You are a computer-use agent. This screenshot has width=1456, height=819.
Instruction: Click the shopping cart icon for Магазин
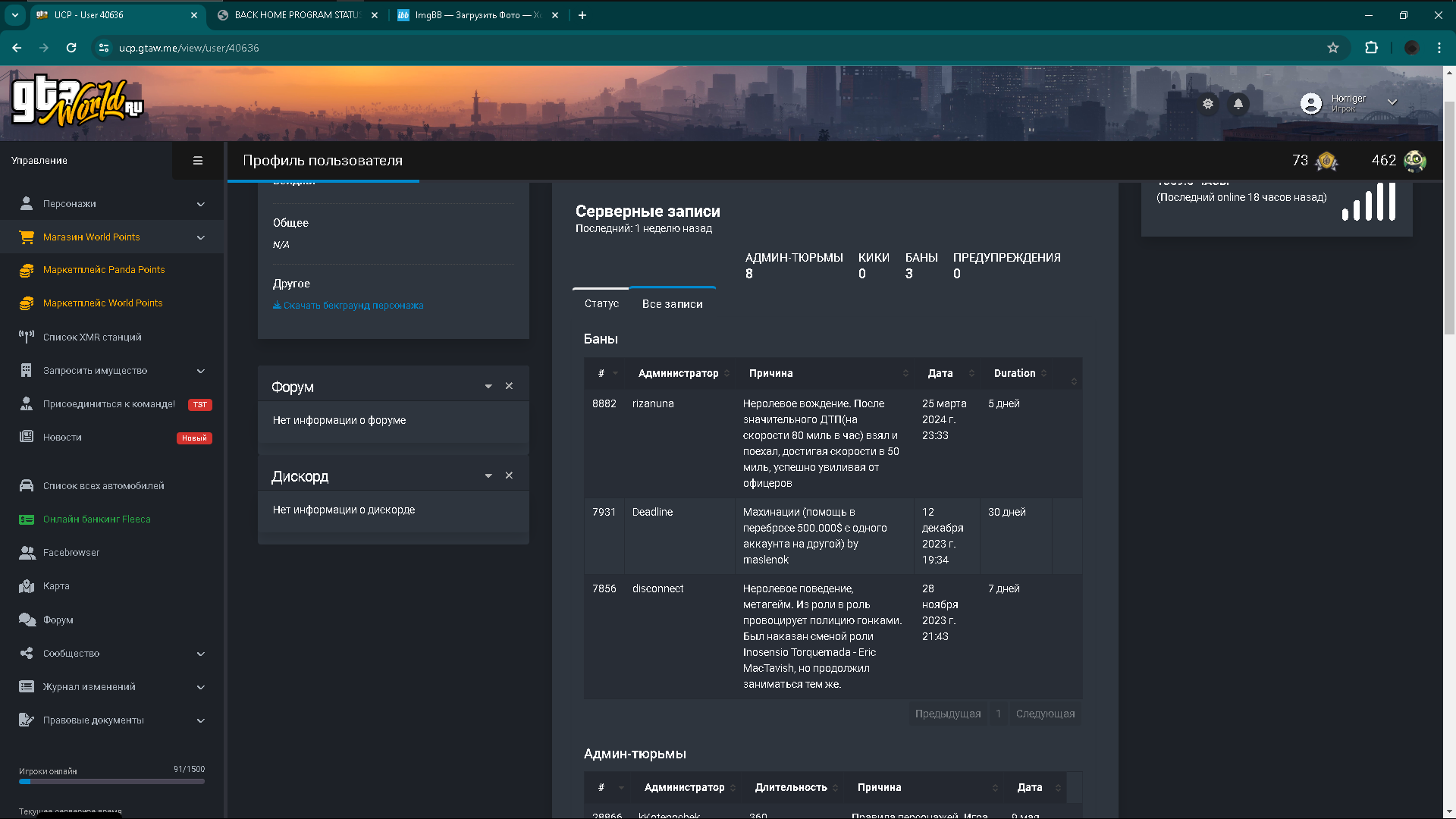click(27, 237)
